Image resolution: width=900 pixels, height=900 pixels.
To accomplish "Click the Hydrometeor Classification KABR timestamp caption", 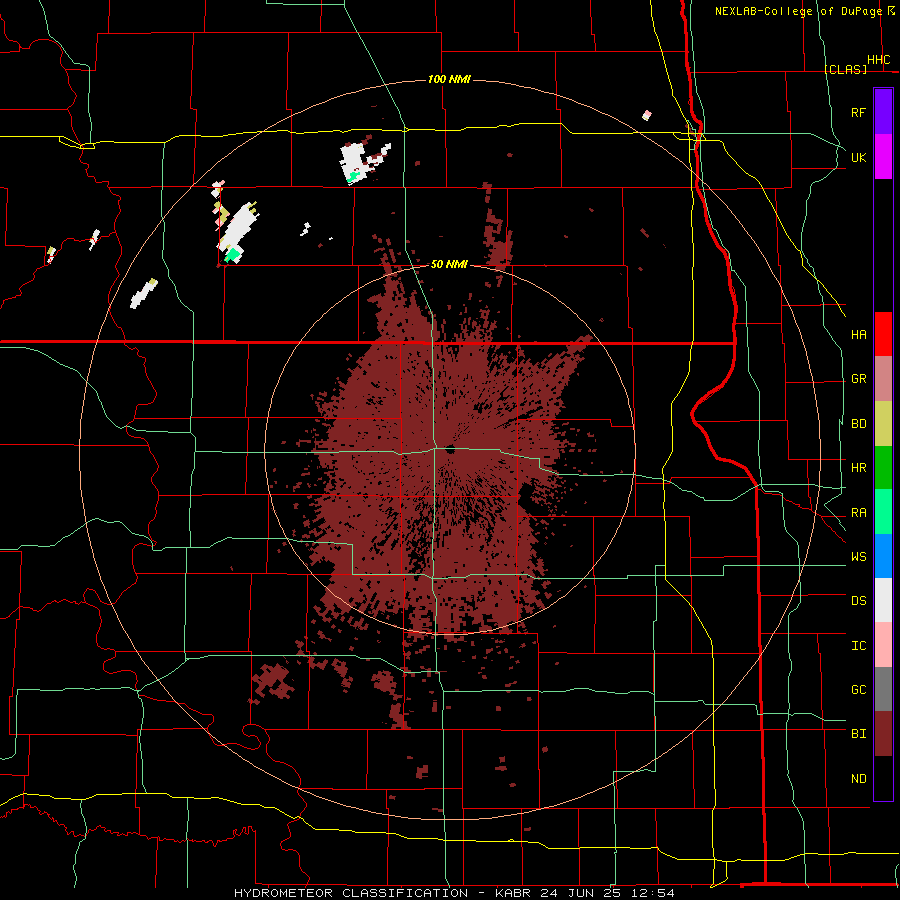I will pyautogui.click(x=454, y=893).
